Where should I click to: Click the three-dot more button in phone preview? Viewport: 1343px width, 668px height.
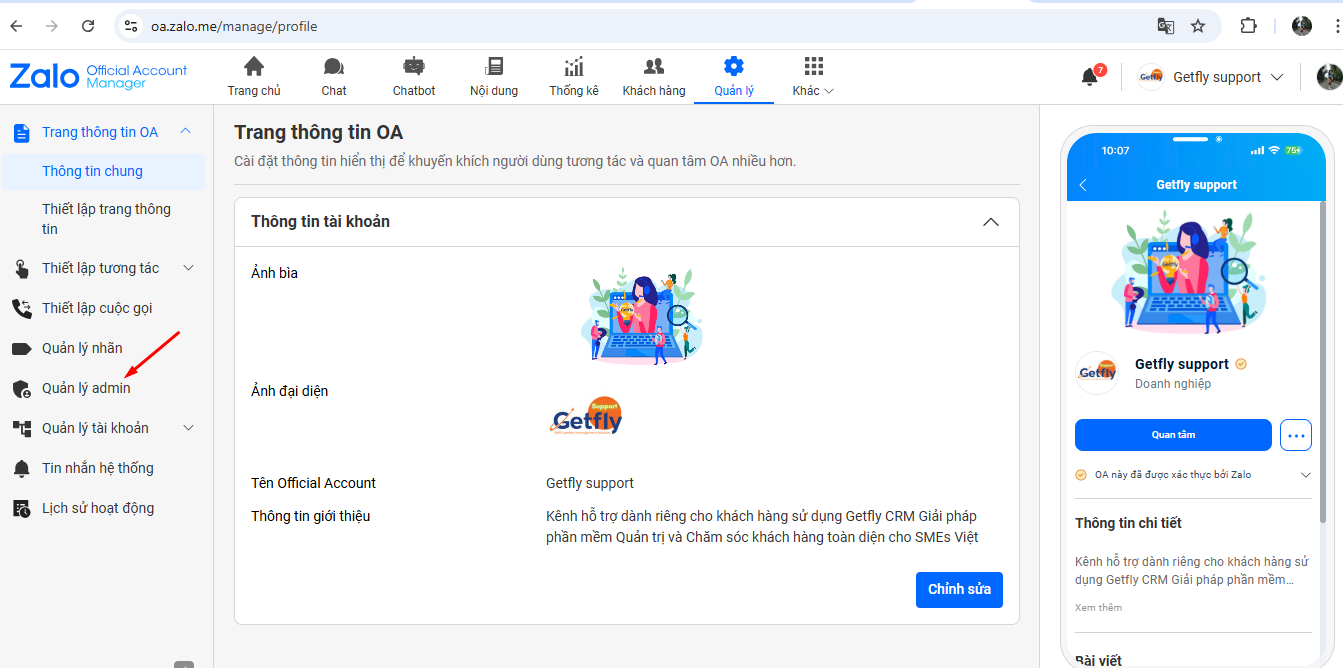point(1296,435)
